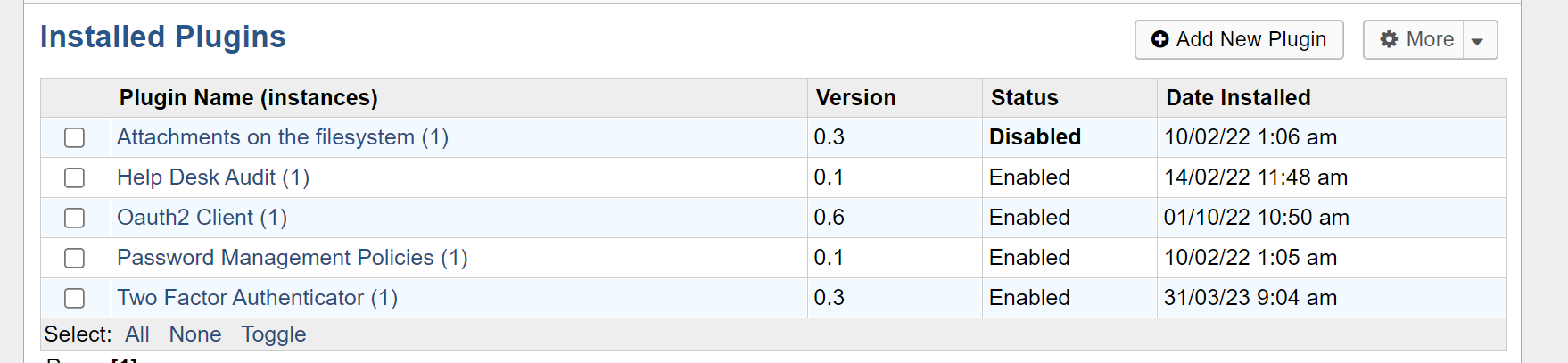Check the Password Management Policies checkbox
This screenshot has height=363, width=1568.
tap(75, 258)
